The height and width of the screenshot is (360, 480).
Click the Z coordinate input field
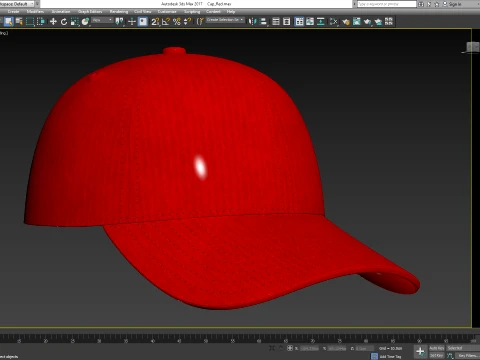pos(364,348)
